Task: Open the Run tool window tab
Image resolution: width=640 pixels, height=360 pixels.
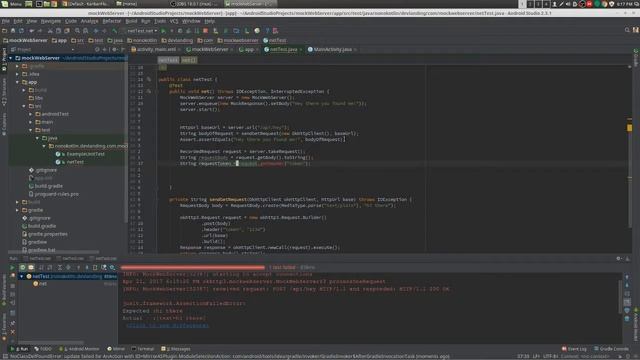Action: 19,349
